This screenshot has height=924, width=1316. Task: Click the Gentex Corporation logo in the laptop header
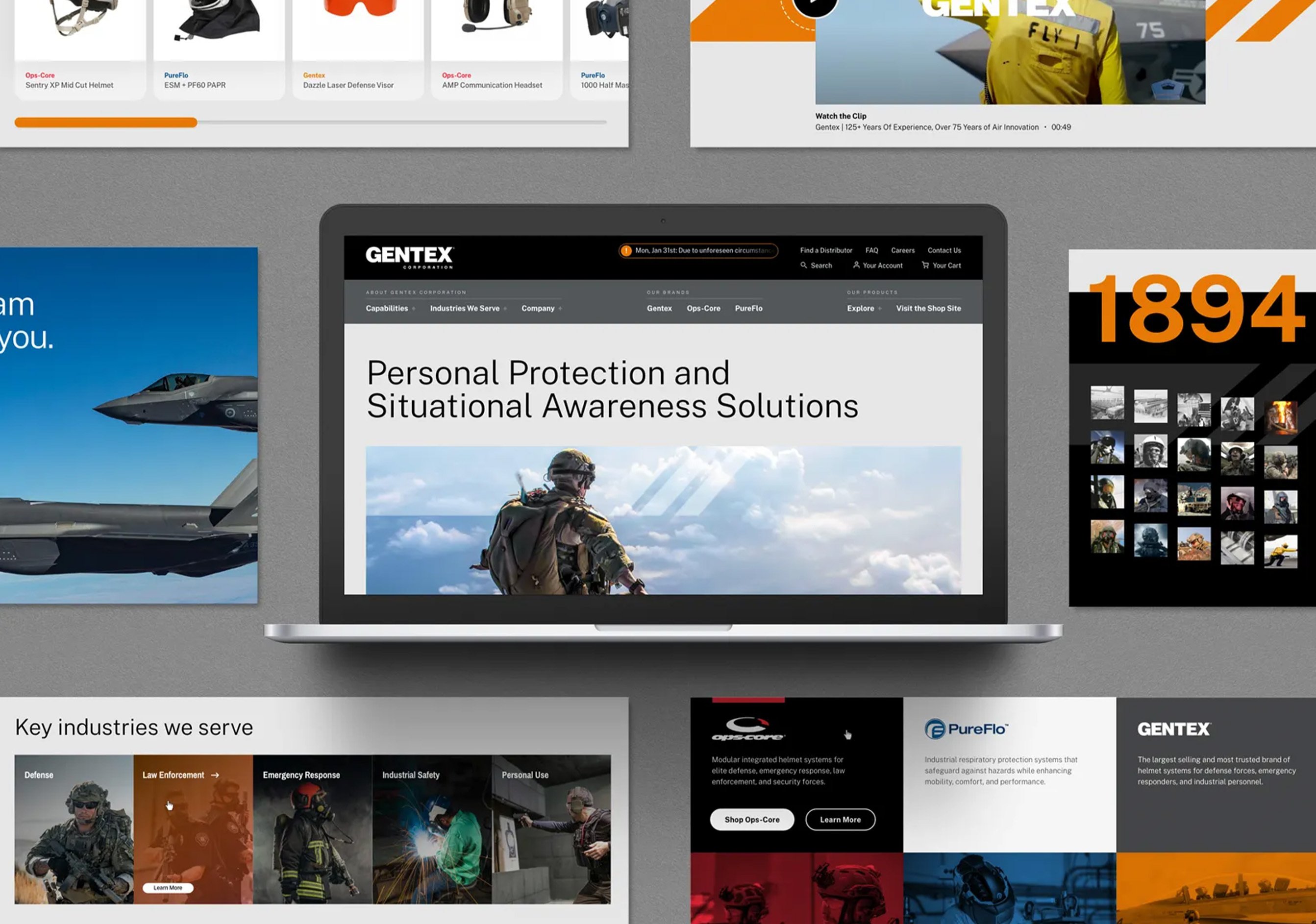pos(410,257)
